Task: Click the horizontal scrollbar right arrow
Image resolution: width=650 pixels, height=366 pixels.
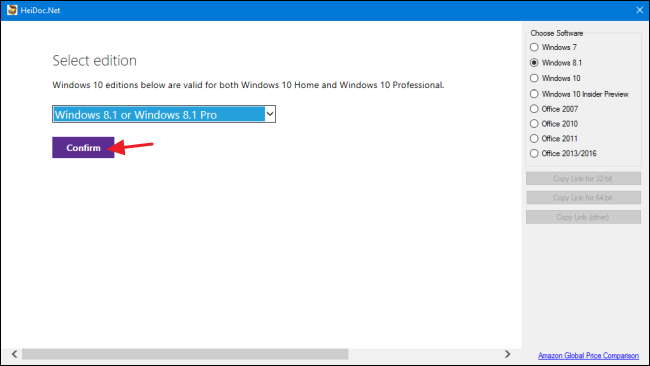Action: pos(507,354)
